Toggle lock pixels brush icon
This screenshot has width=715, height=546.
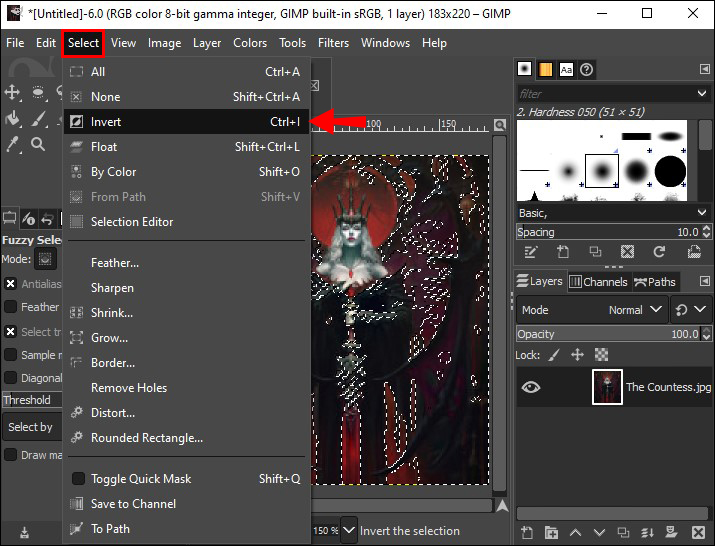coord(554,355)
